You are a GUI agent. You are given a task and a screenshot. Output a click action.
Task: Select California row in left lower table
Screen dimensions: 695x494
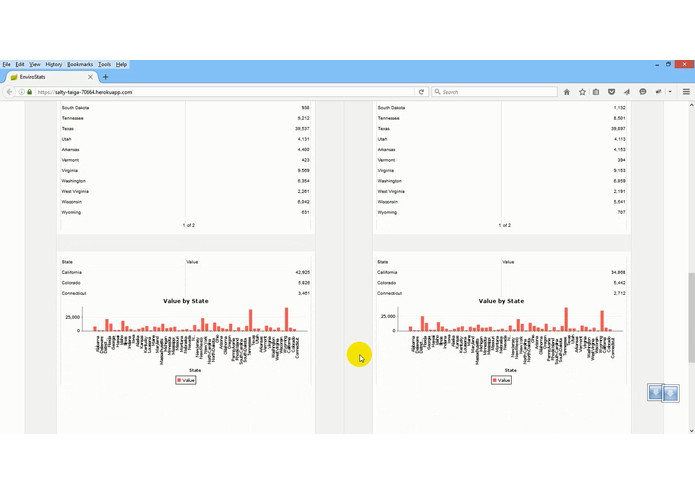185,272
